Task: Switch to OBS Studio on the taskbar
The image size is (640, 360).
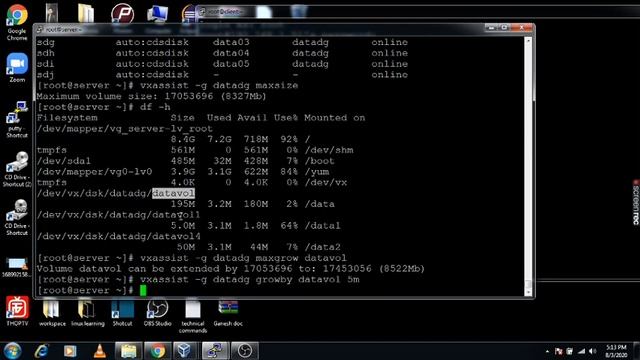Action: click(244, 351)
